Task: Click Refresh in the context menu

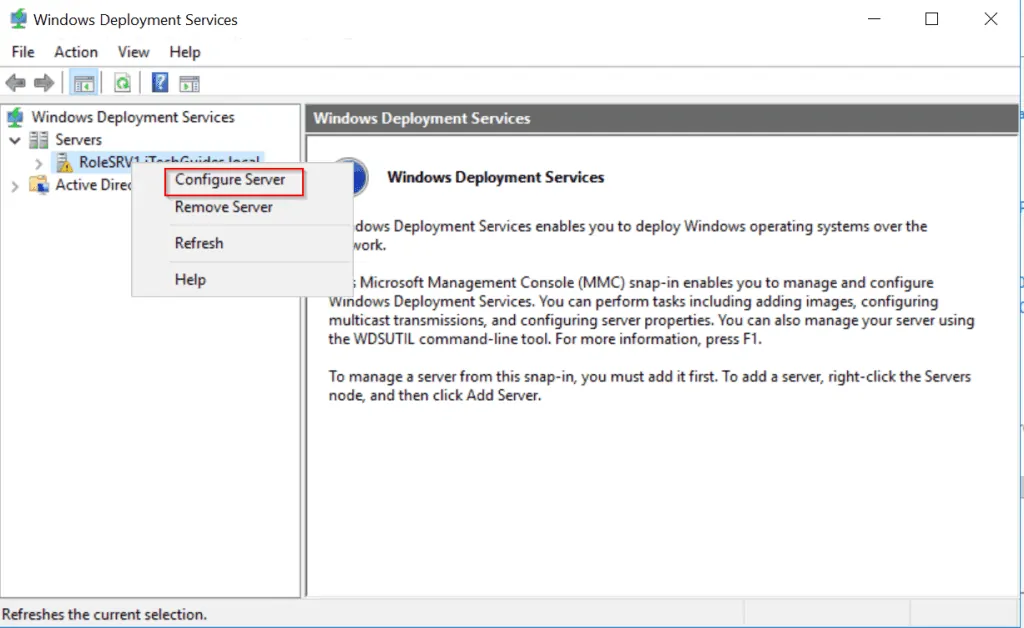Action: tap(199, 243)
